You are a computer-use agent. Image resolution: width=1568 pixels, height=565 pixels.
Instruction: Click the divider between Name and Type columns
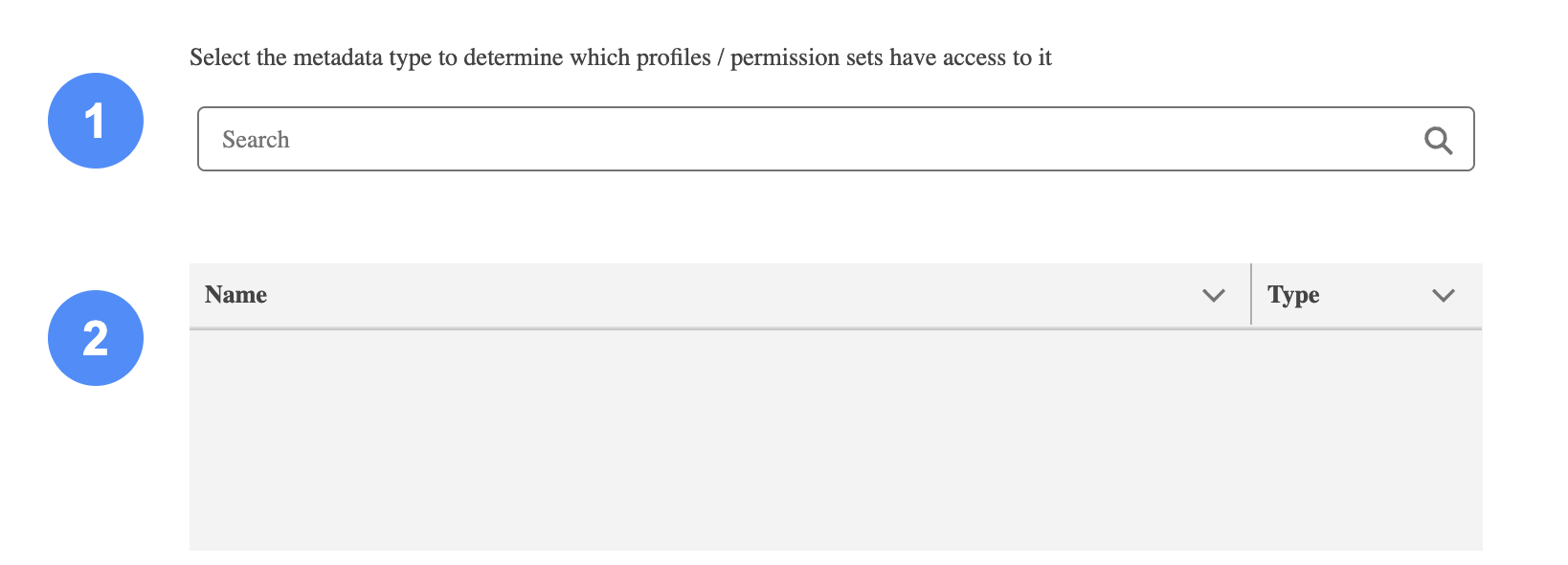(x=1251, y=295)
